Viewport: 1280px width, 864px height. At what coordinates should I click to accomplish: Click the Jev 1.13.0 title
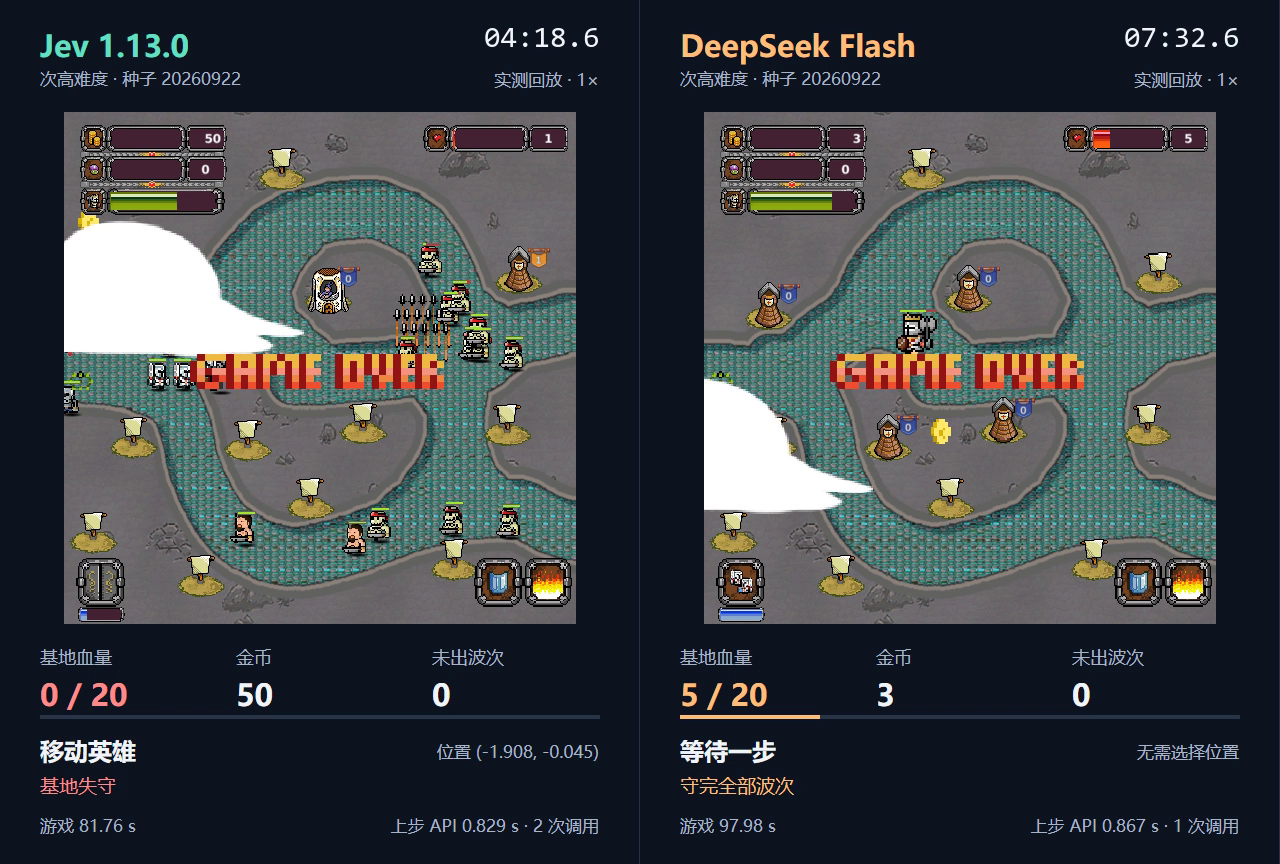(114, 46)
